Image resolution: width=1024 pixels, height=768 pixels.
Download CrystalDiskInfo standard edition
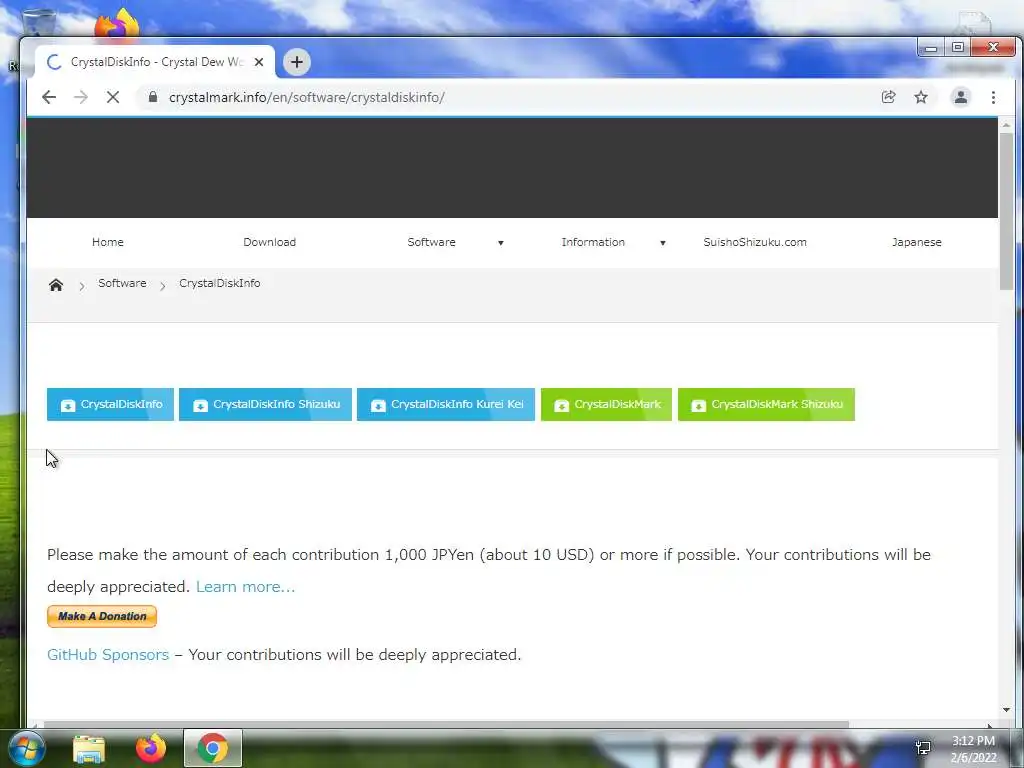pyautogui.click(x=110, y=404)
